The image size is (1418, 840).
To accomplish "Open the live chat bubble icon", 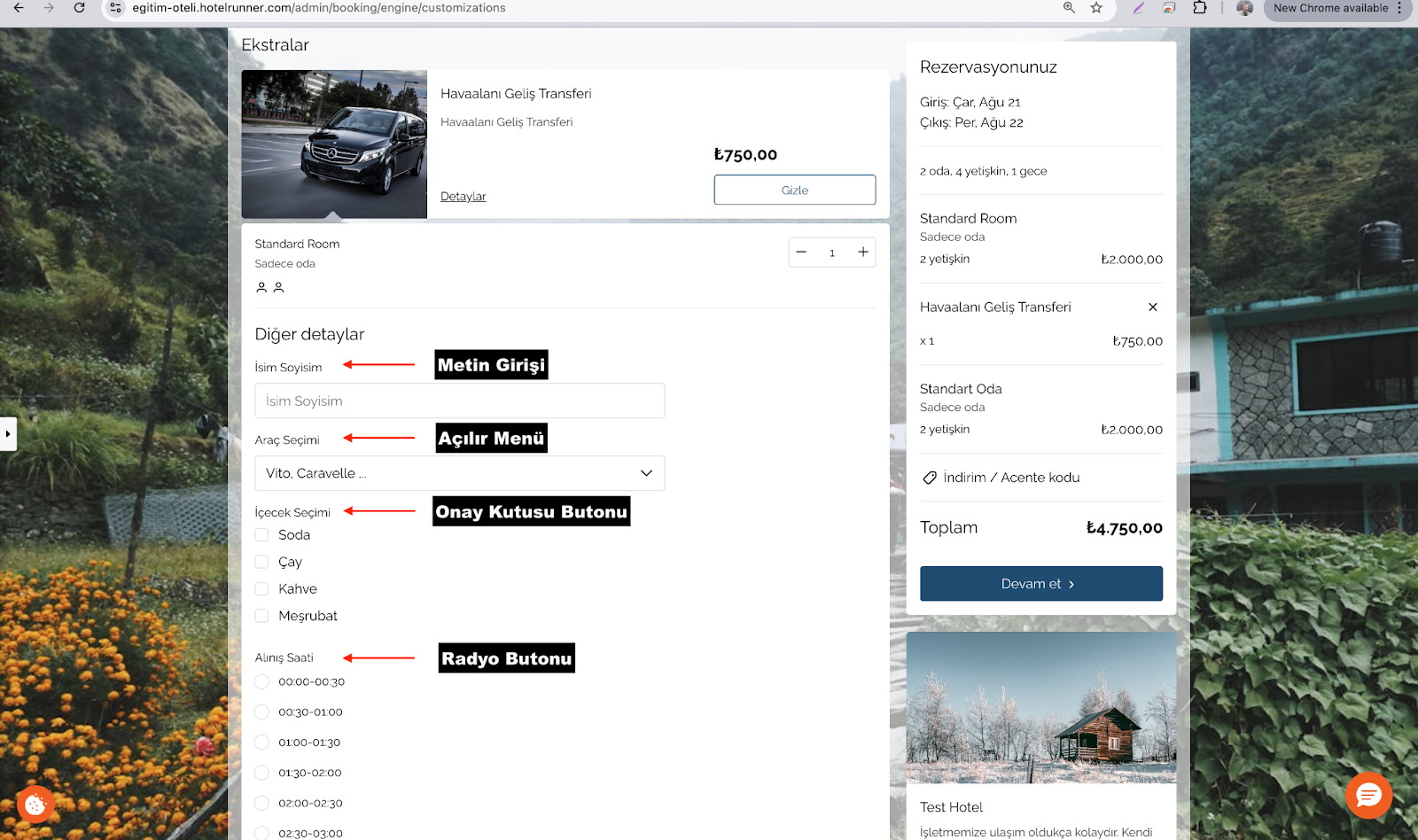I will coord(1367,795).
